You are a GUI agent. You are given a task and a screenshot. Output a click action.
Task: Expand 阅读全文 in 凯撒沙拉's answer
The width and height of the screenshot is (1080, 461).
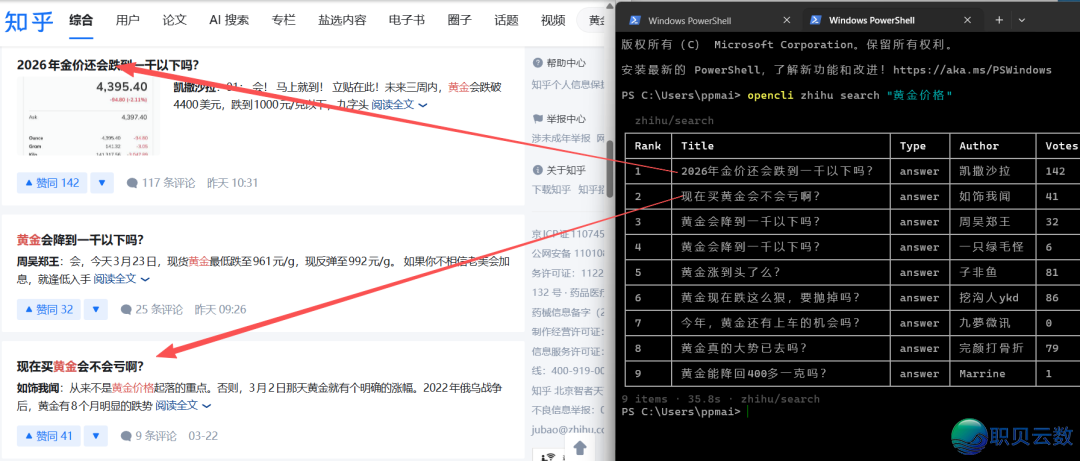pos(399,105)
